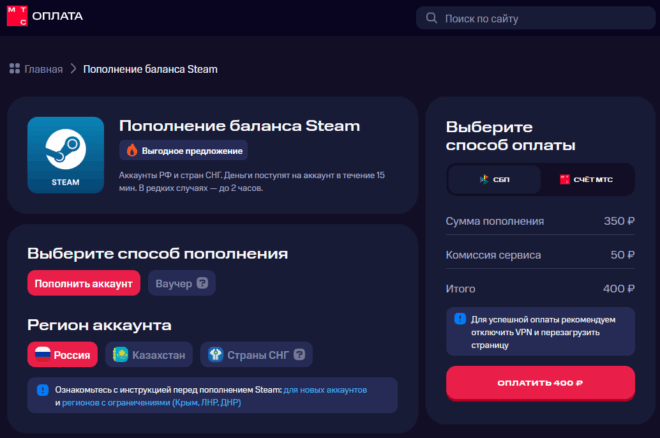Click the VPN recommendation notice text

tap(543, 332)
